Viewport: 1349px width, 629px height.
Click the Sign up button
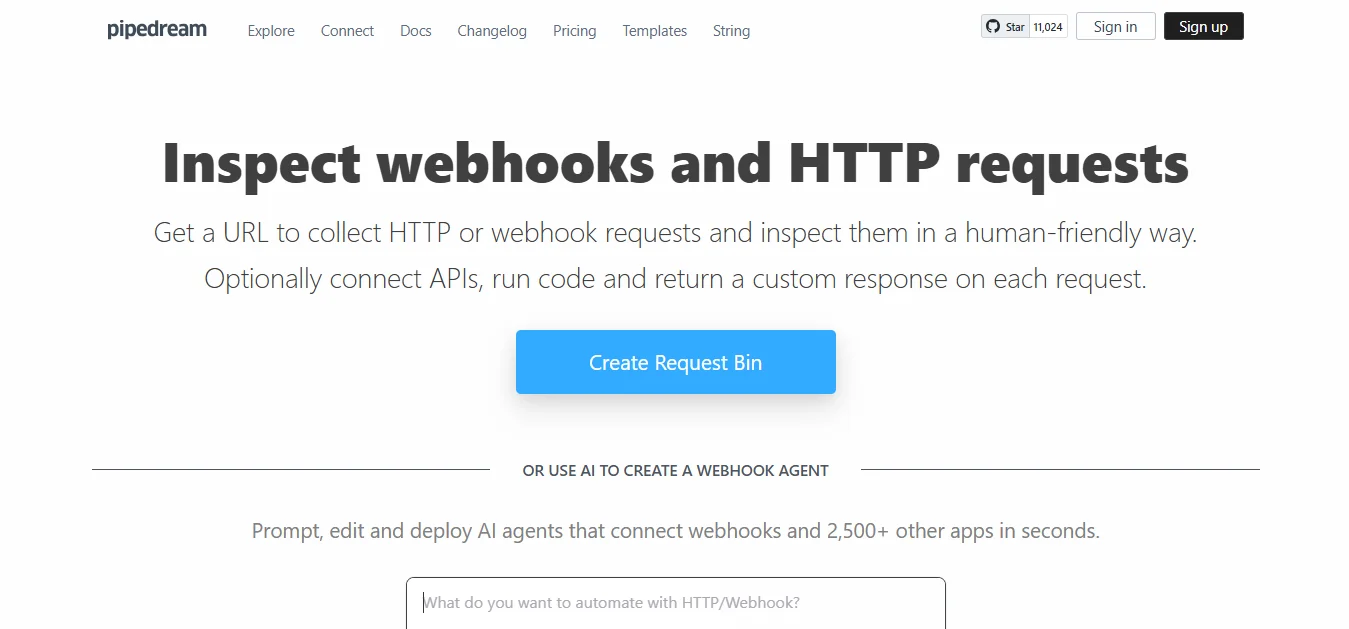[1203, 26]
